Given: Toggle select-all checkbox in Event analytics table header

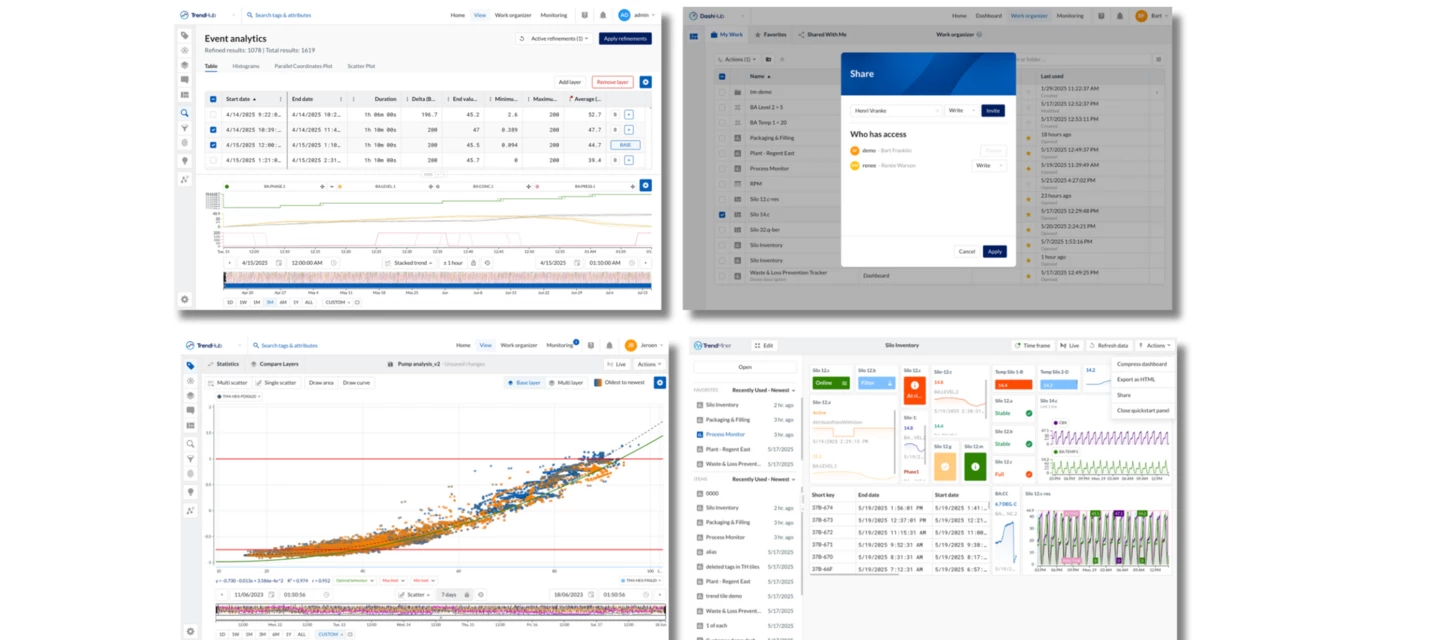Looking at the screenshot, I should 213,99.
